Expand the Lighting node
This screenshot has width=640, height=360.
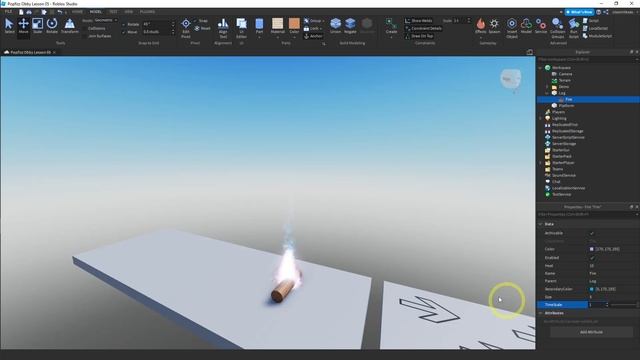pos(540,118)
